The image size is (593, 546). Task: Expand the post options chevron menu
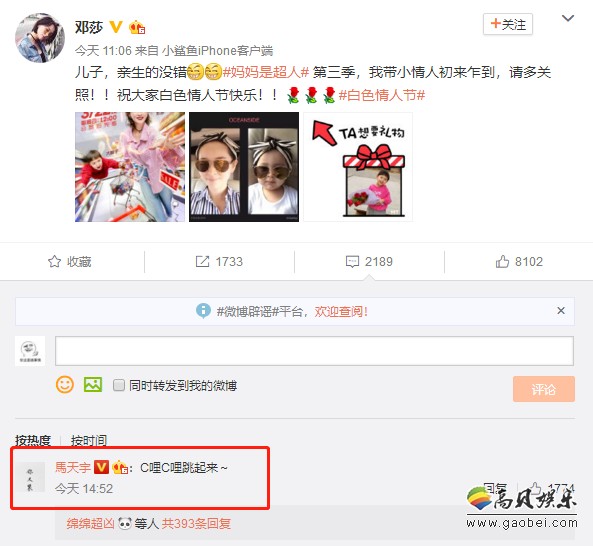click(x=568, y=18)
